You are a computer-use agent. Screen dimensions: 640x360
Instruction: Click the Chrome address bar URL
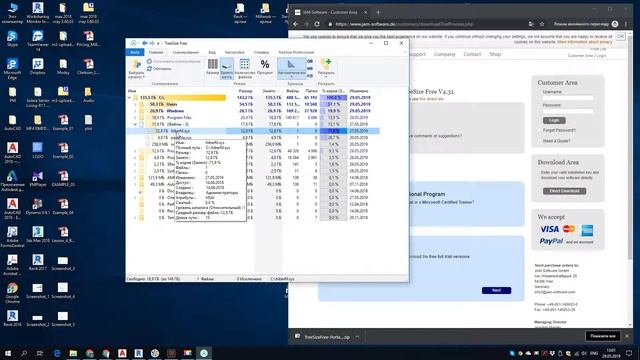click(404, 24)
